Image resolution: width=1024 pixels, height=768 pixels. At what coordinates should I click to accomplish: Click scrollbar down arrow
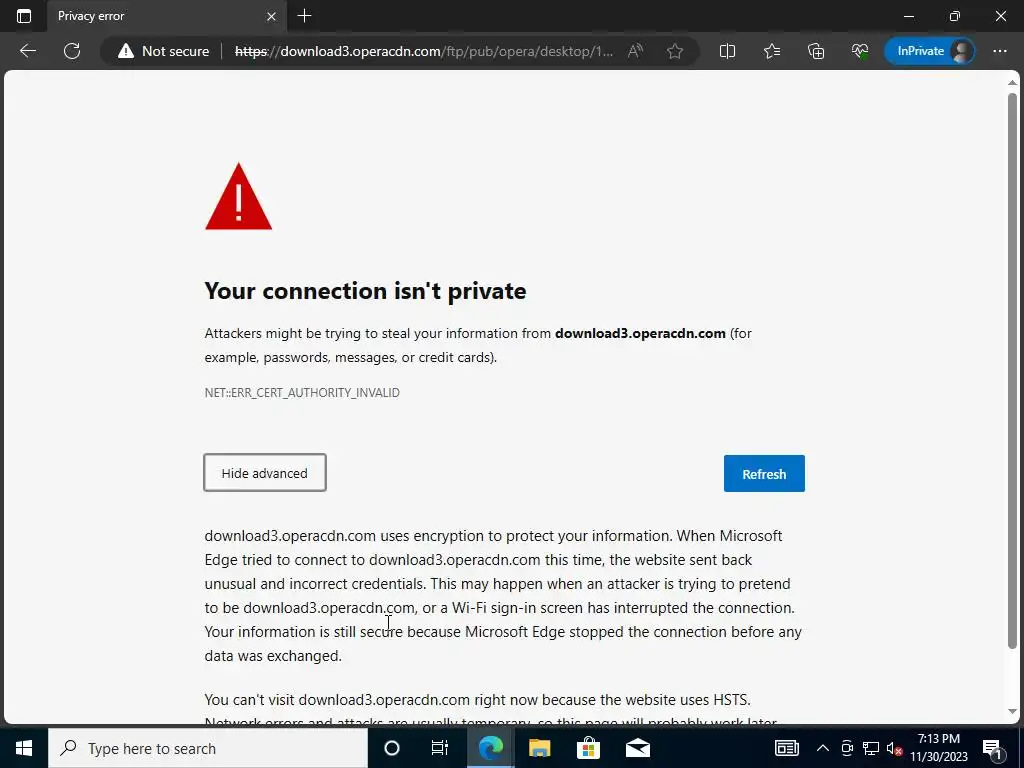pos(1012,712)
